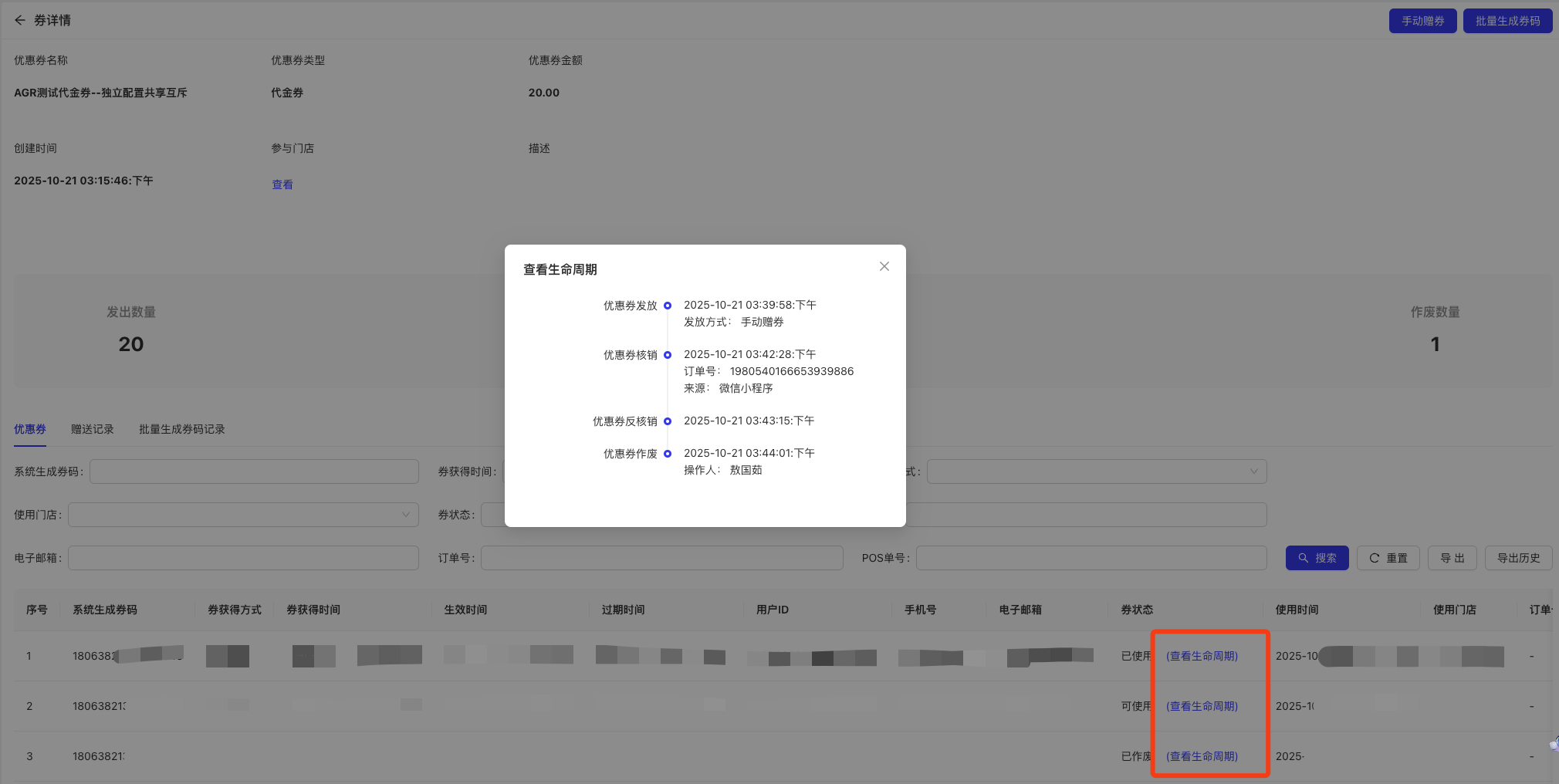The height and width of the screenshot is (784, 1559).
Task: Open the 使用门店 dropdown
Action: point(243,515)
